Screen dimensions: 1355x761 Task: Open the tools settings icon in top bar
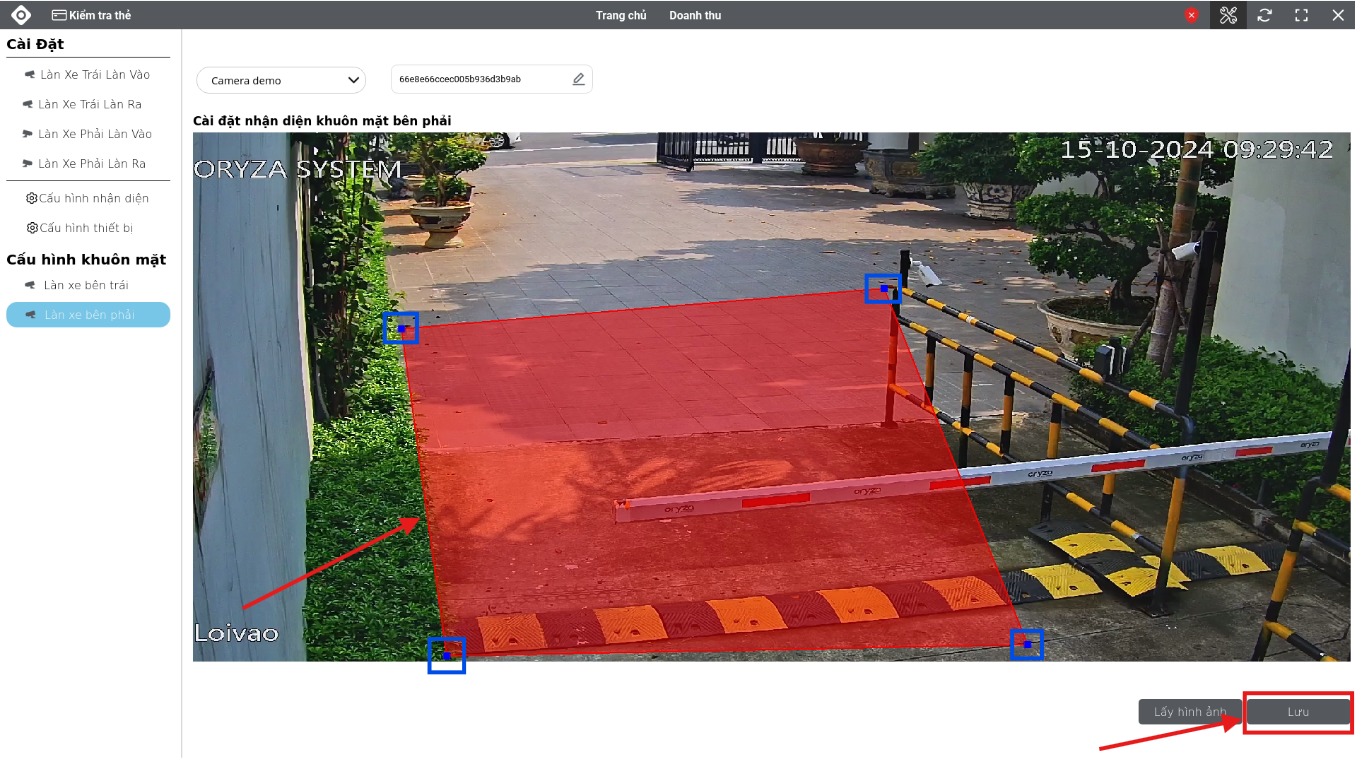(x=1228, y=15)
